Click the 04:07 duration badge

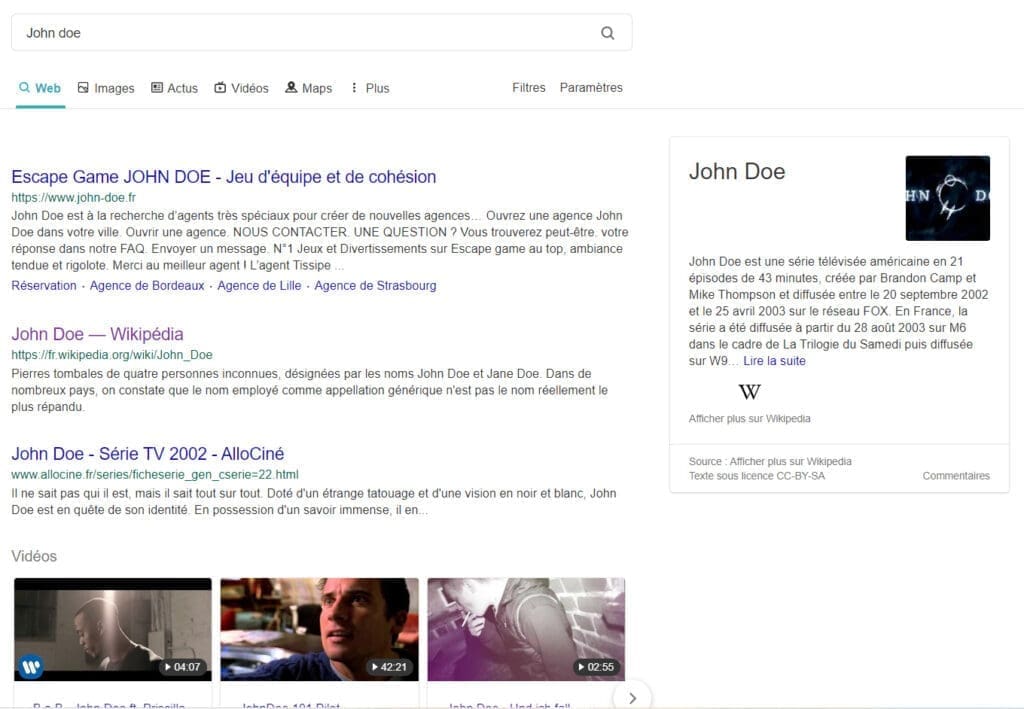[x=183, y=667]
